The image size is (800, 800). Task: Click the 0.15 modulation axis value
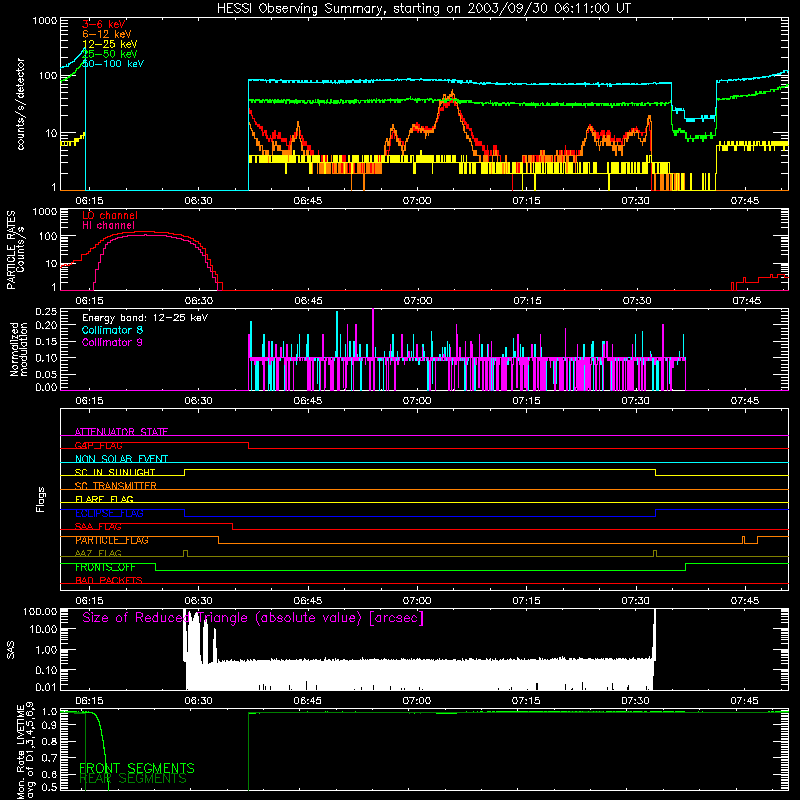[x=46, y=341]
